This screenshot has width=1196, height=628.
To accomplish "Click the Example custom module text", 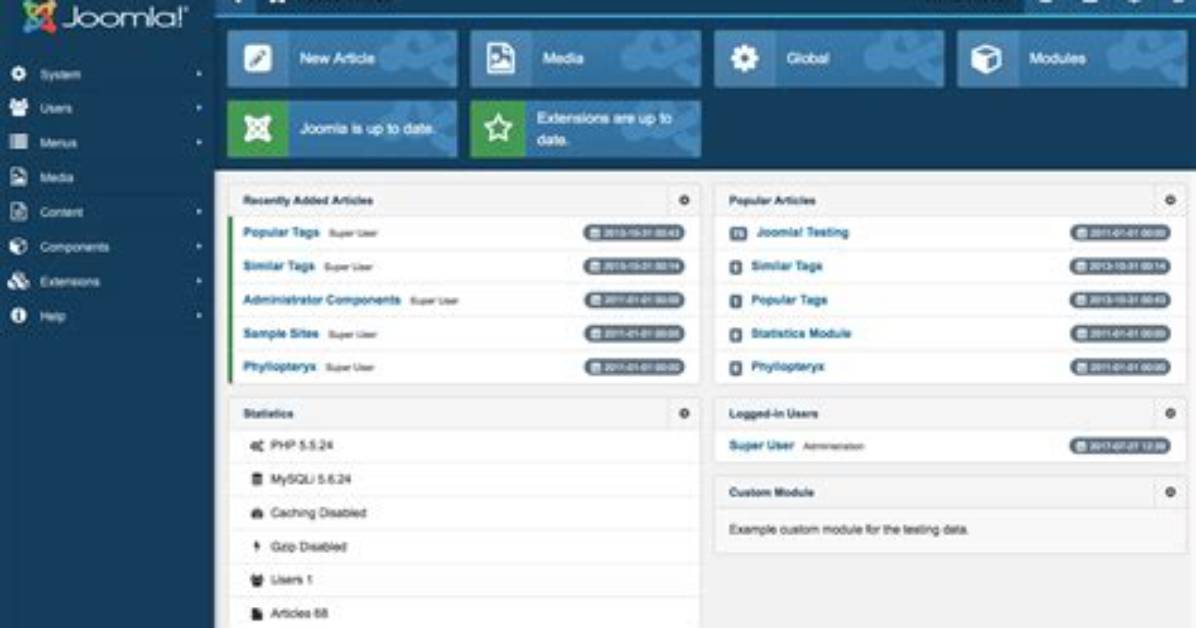I will coord(848,529).
